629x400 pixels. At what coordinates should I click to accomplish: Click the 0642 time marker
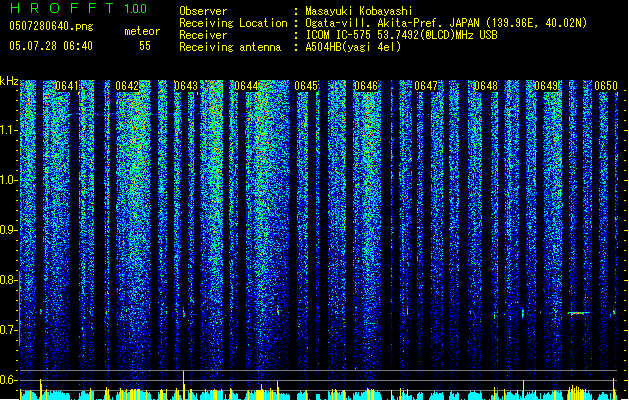(127, 86)
